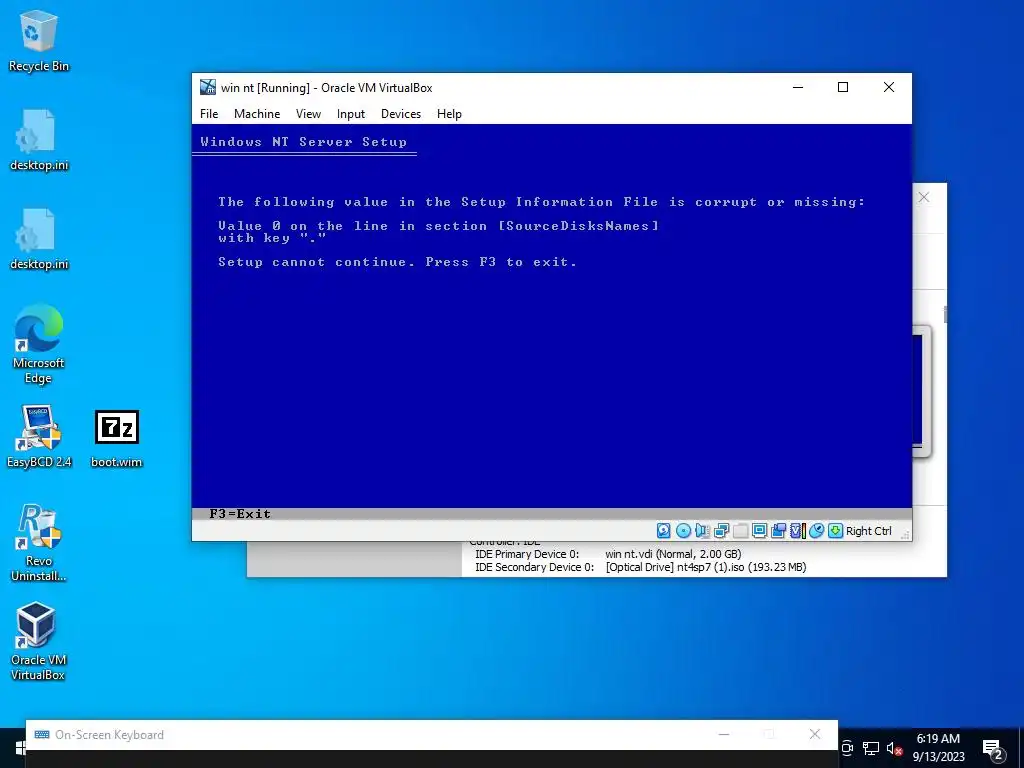Click the virtualization features V icon
Screen dimensions: 1024x768
[797, 531]
